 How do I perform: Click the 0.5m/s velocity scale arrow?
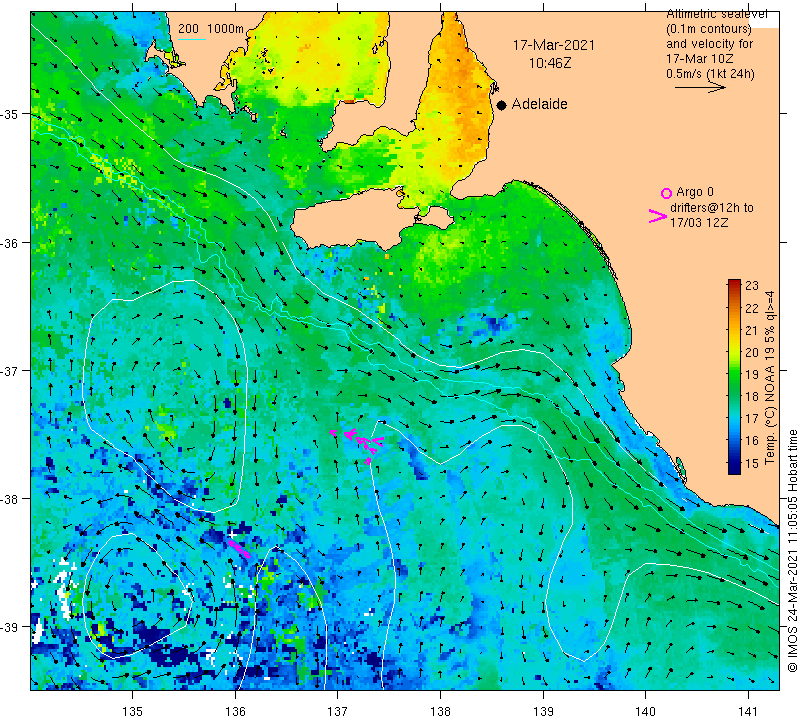point(700,88)
